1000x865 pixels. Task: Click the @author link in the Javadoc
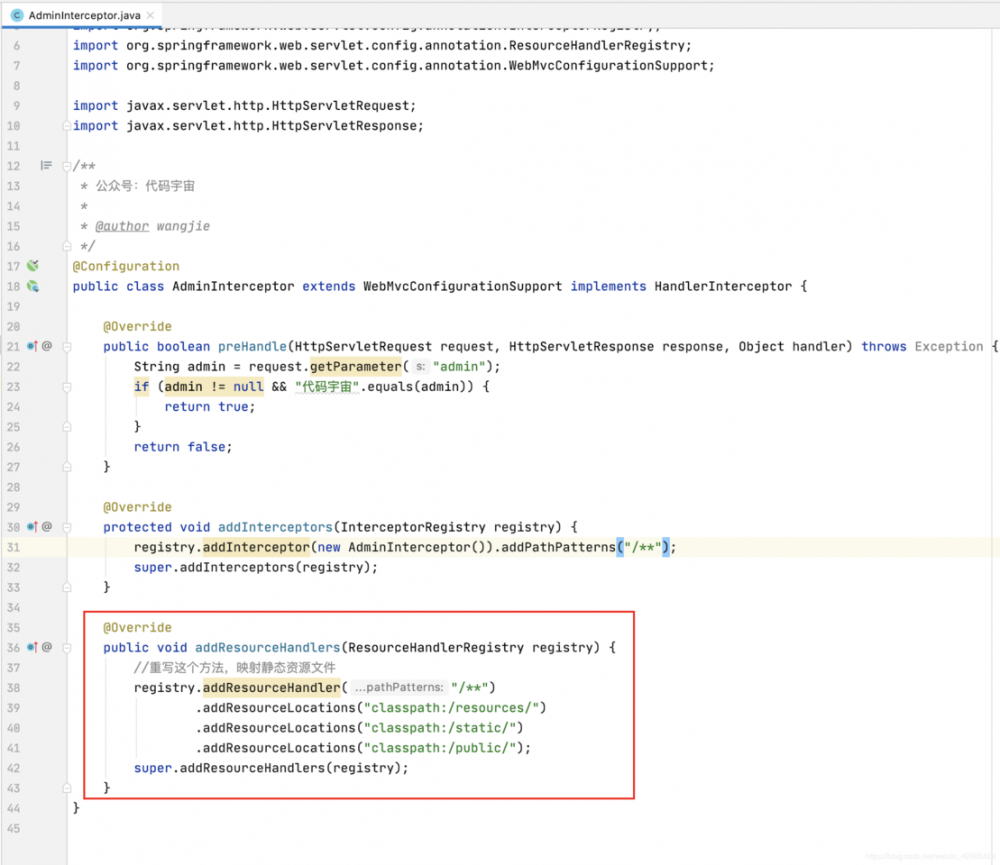[x=121, y=226]
